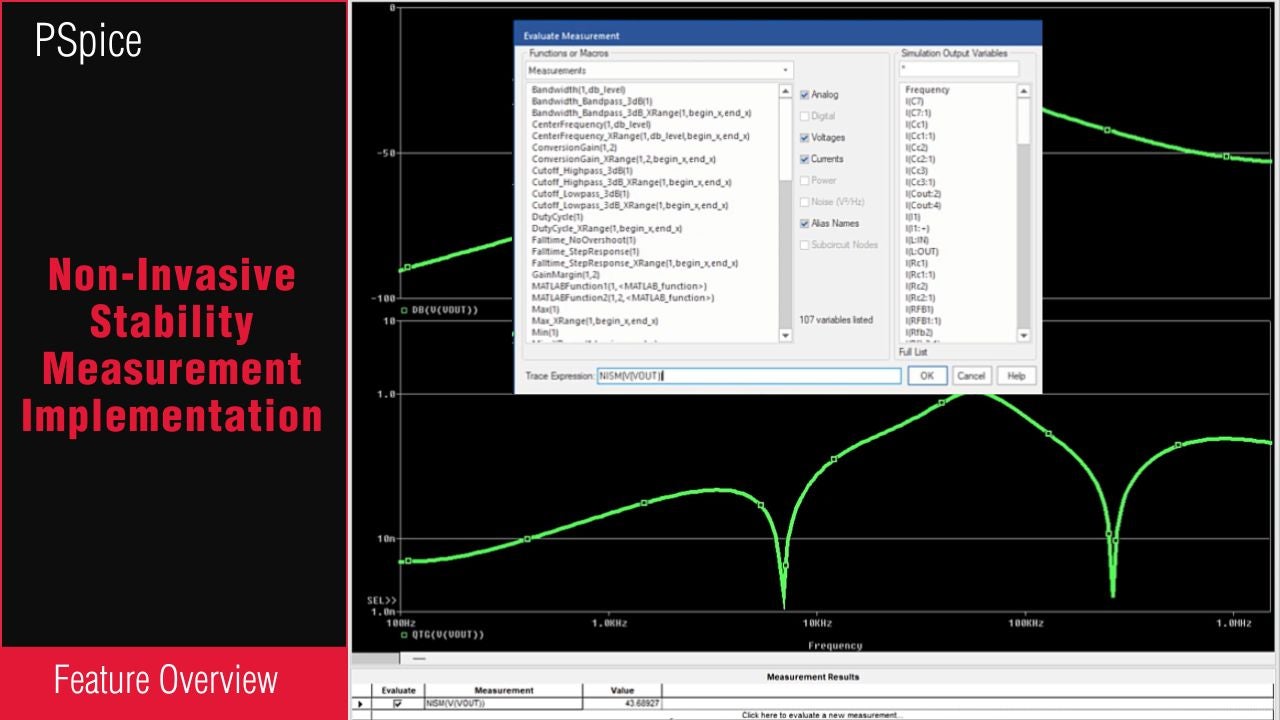The height and width of the screenshot is (720, 1280).
Task: Click here to evaluate a new measurement
Action: 820,715
